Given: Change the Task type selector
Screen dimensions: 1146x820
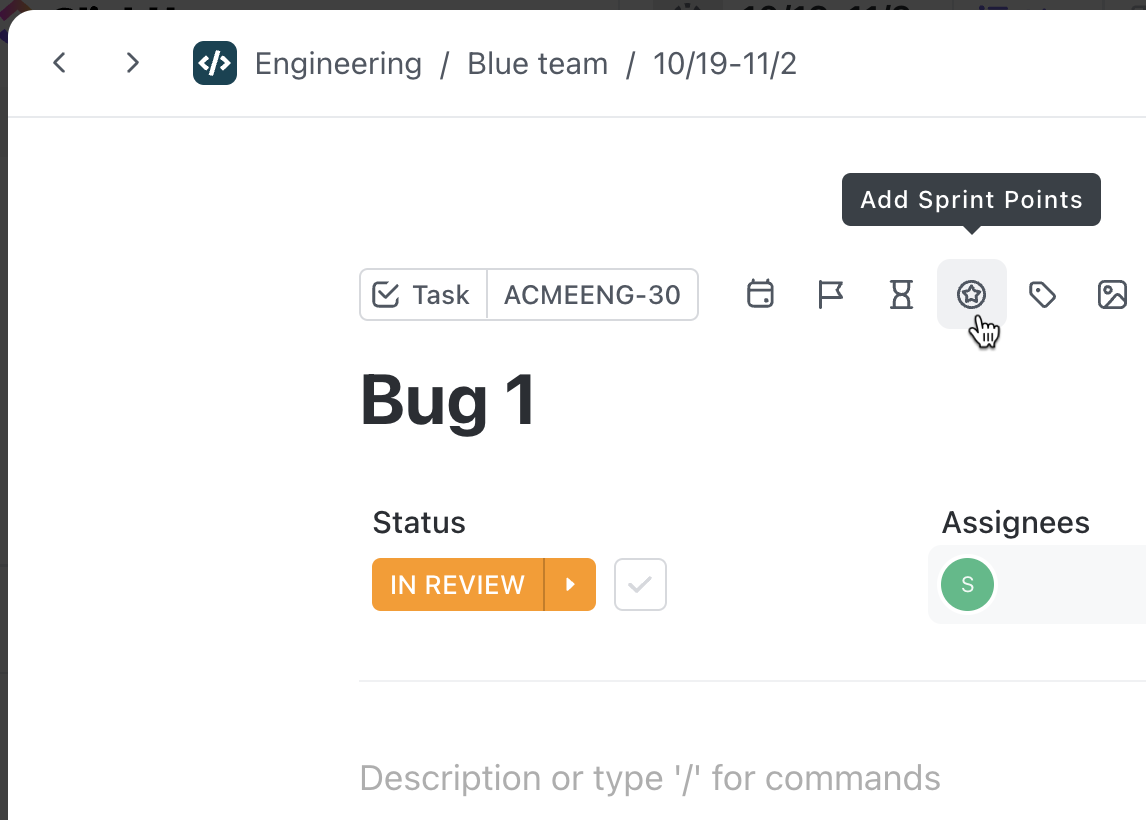Looking at the screenshot, I should tap(423, 295).
